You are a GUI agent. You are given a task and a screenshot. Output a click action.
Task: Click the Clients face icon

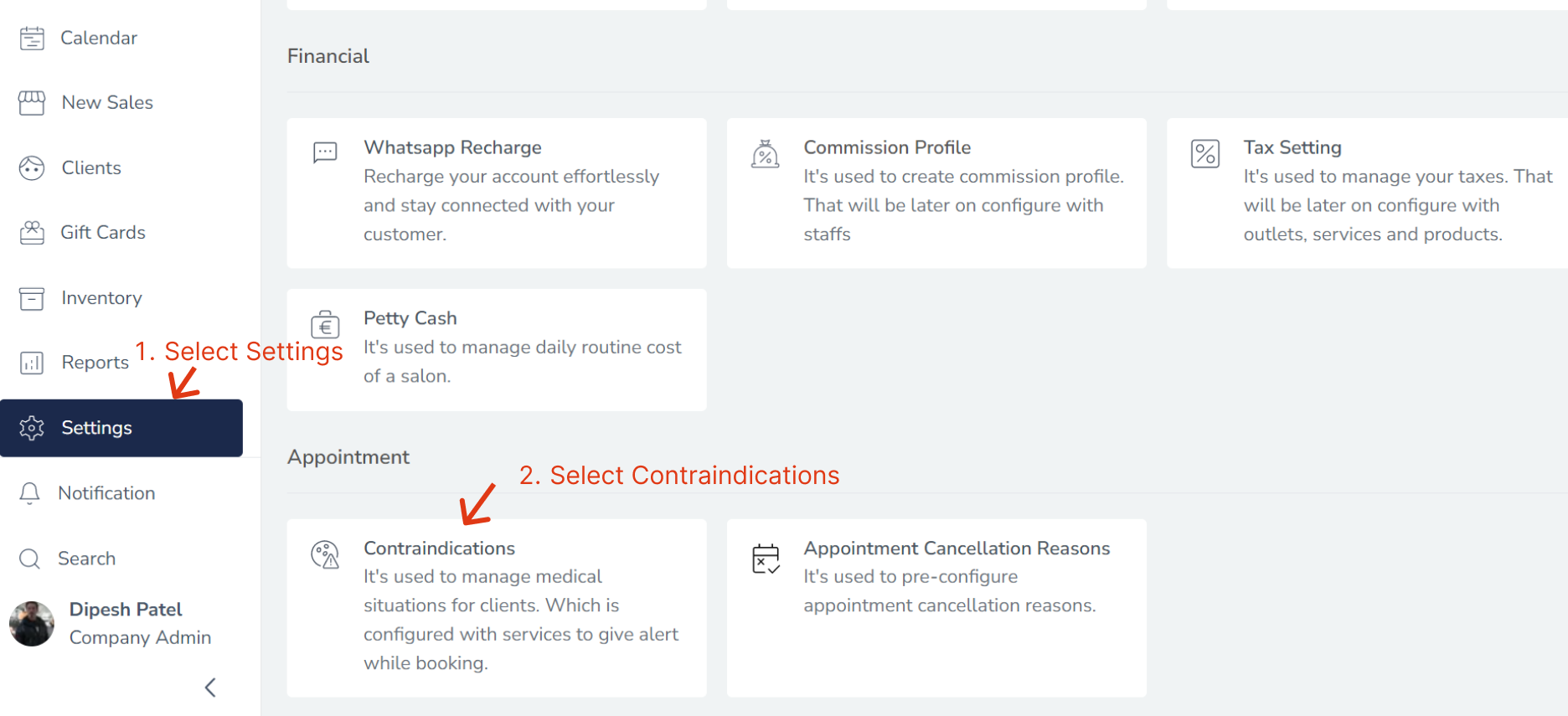click(x=32, y=168)
